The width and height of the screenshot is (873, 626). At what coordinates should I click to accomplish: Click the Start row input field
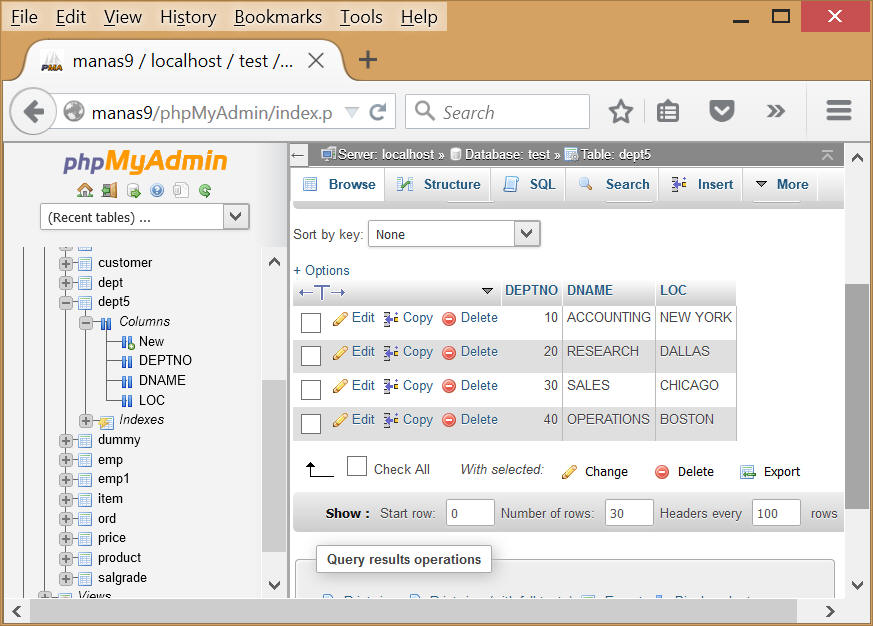click(470, 513)
